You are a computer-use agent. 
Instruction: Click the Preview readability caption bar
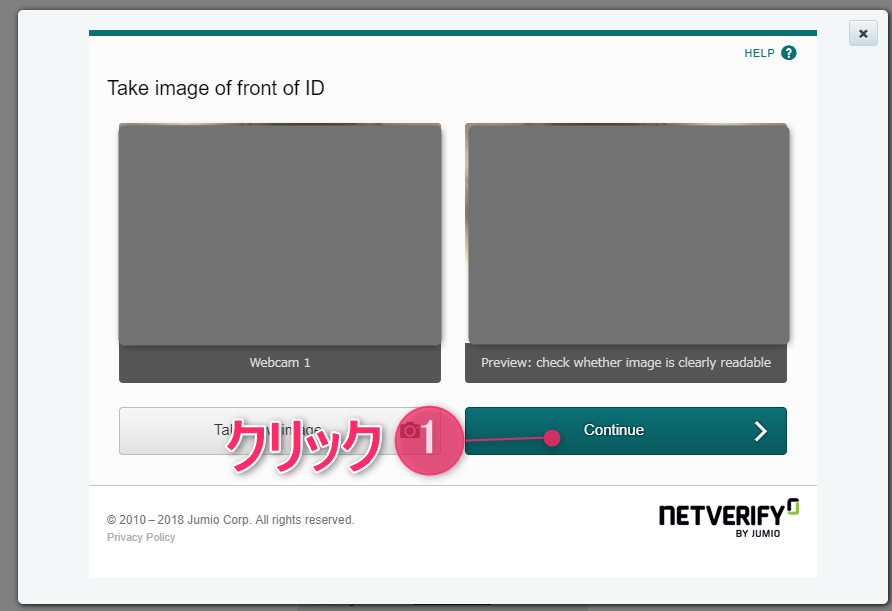coord(626,363)
